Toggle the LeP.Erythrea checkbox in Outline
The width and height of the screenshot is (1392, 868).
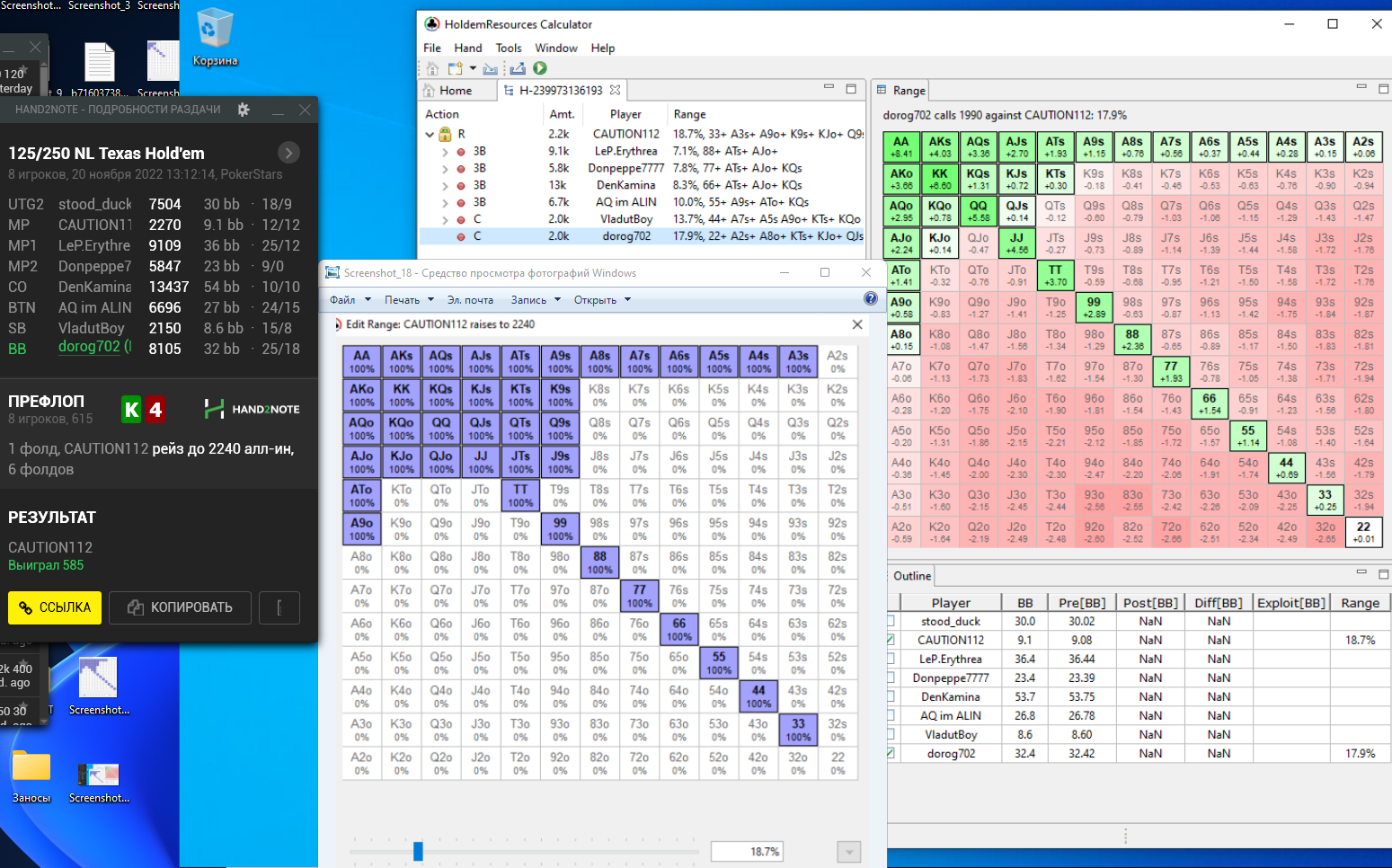[891, 659]
